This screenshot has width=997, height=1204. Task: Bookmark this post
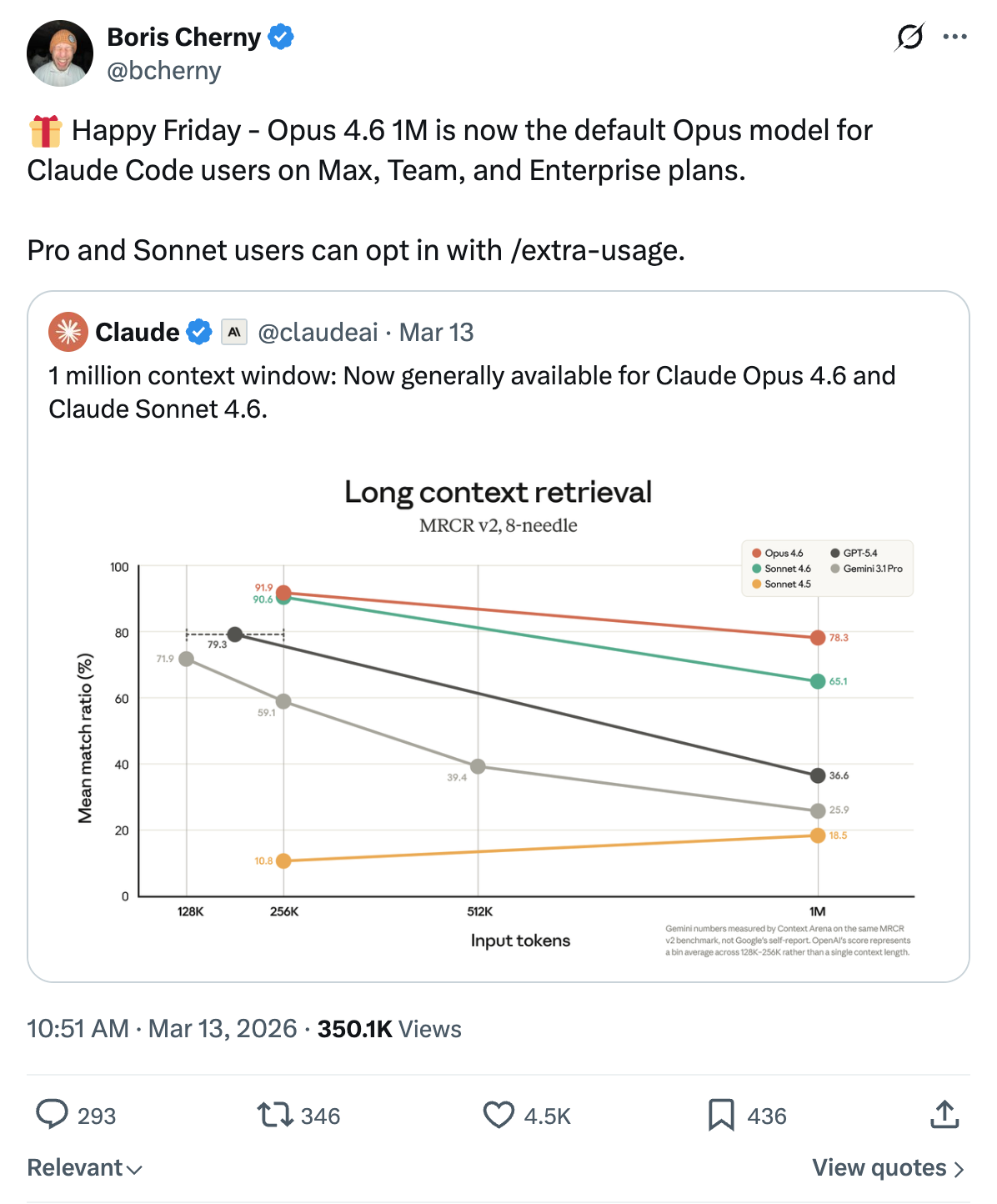[x=721, y=1115]
